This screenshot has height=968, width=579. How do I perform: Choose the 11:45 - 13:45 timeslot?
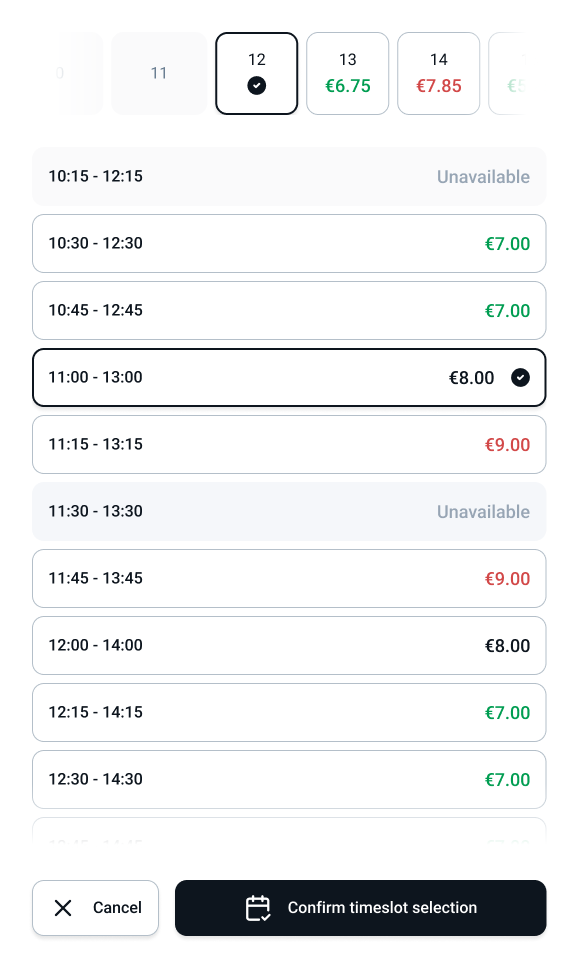click(289, 578)
